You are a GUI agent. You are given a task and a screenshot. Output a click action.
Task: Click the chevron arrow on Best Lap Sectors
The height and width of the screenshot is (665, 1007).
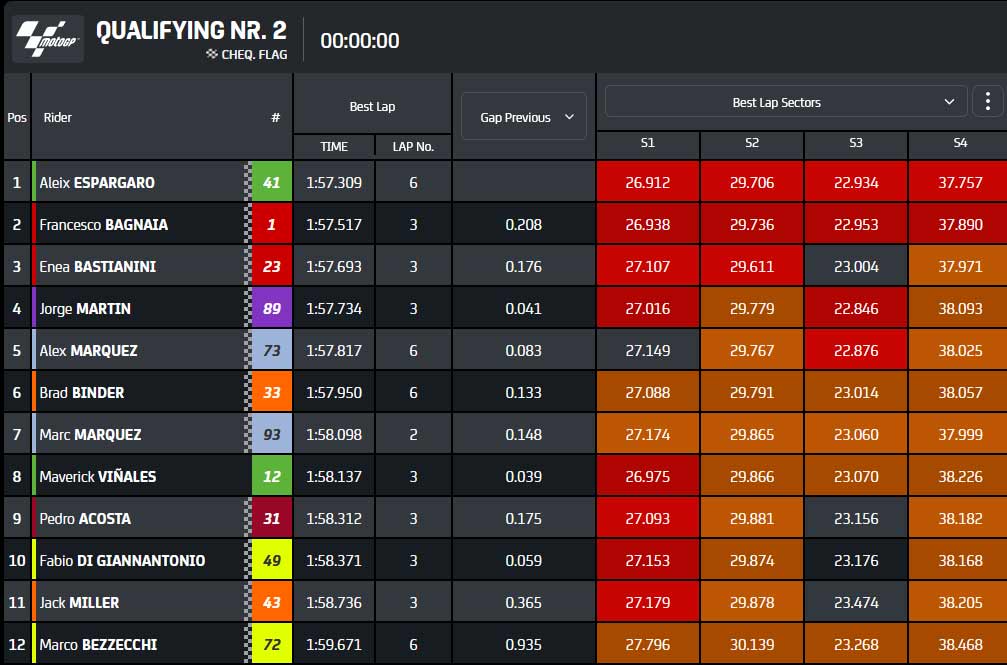pos(949,102)
